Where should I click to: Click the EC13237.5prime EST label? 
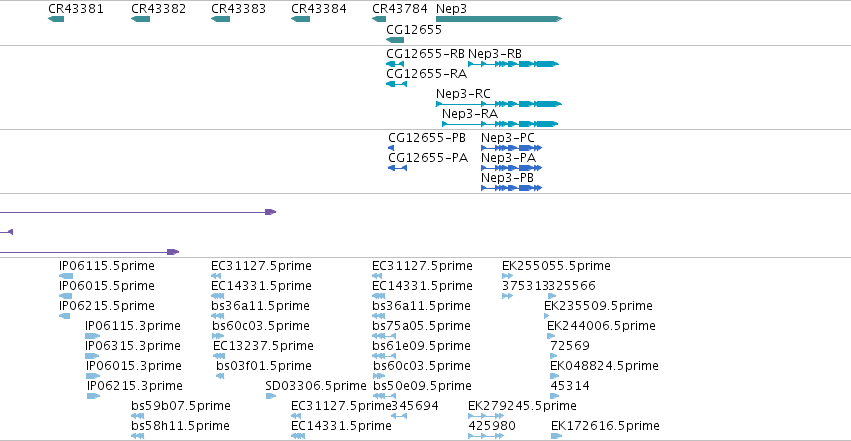click(263, 346)
